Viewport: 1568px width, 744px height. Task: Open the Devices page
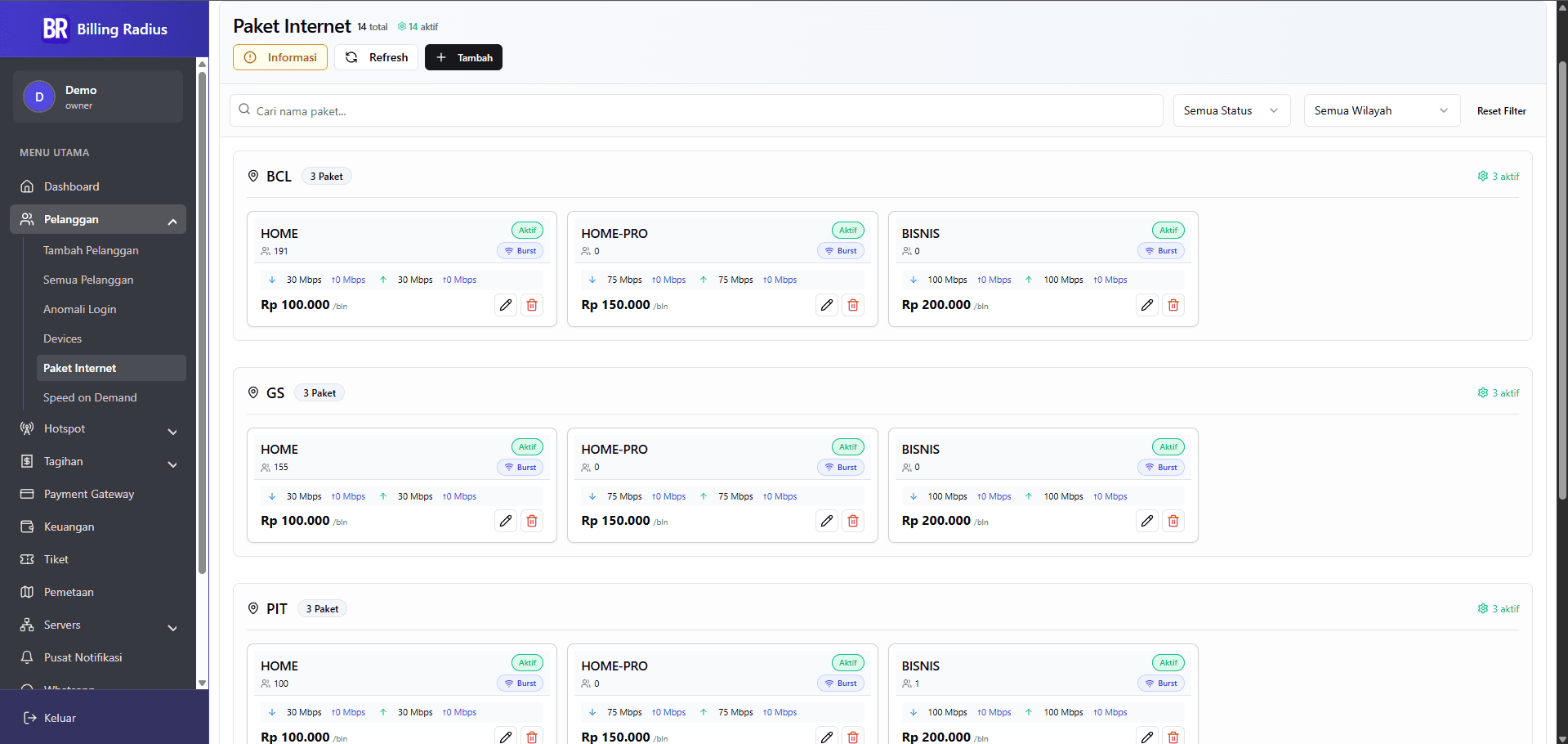coord(111,338)
